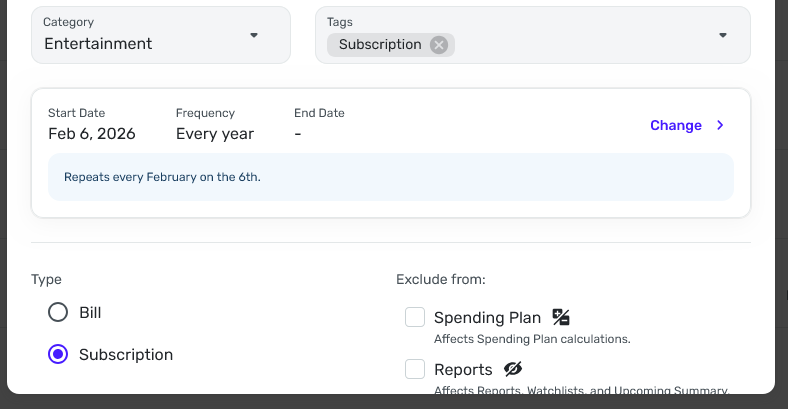Click the crossed-out eye Reports icon
788x409 pixels.
[x=513, y=369]
